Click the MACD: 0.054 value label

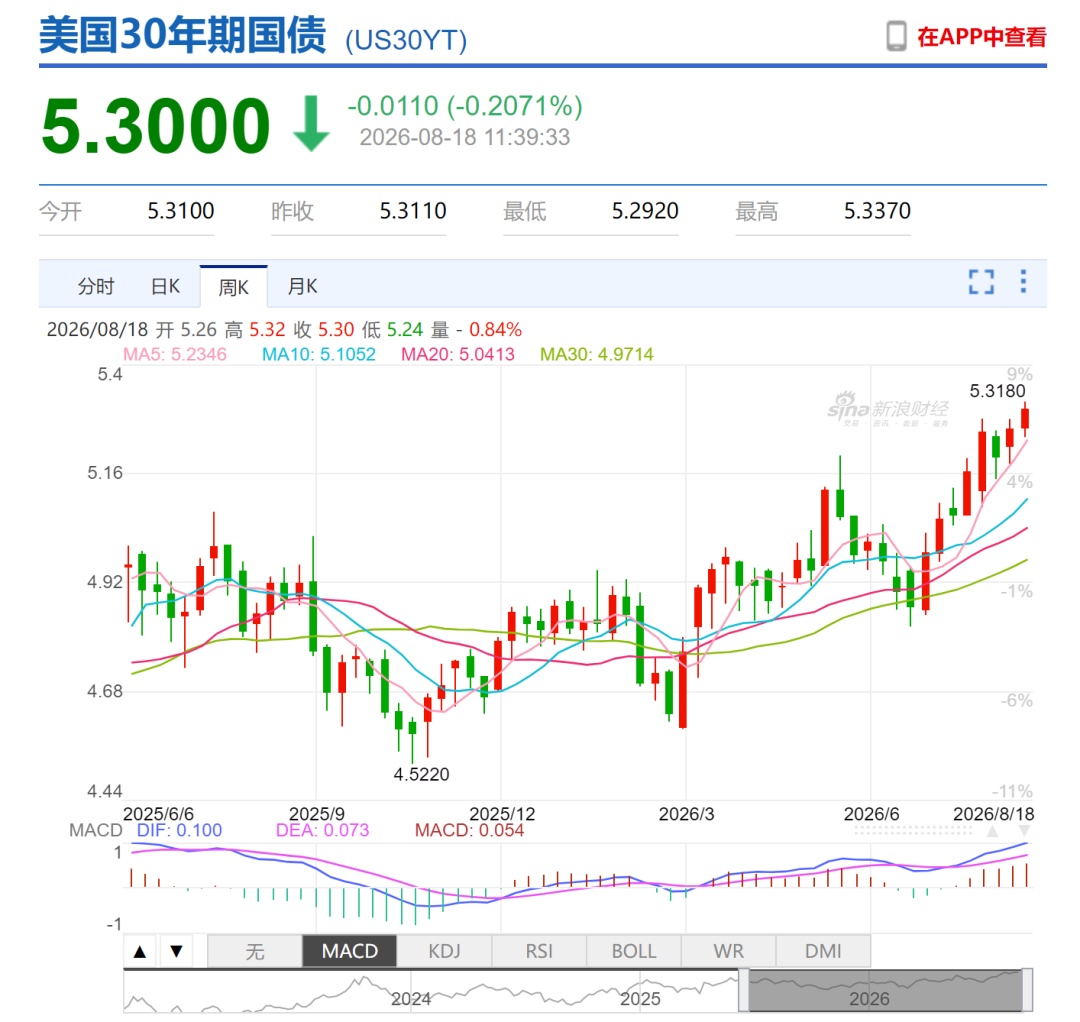click(x=469, y=830)
